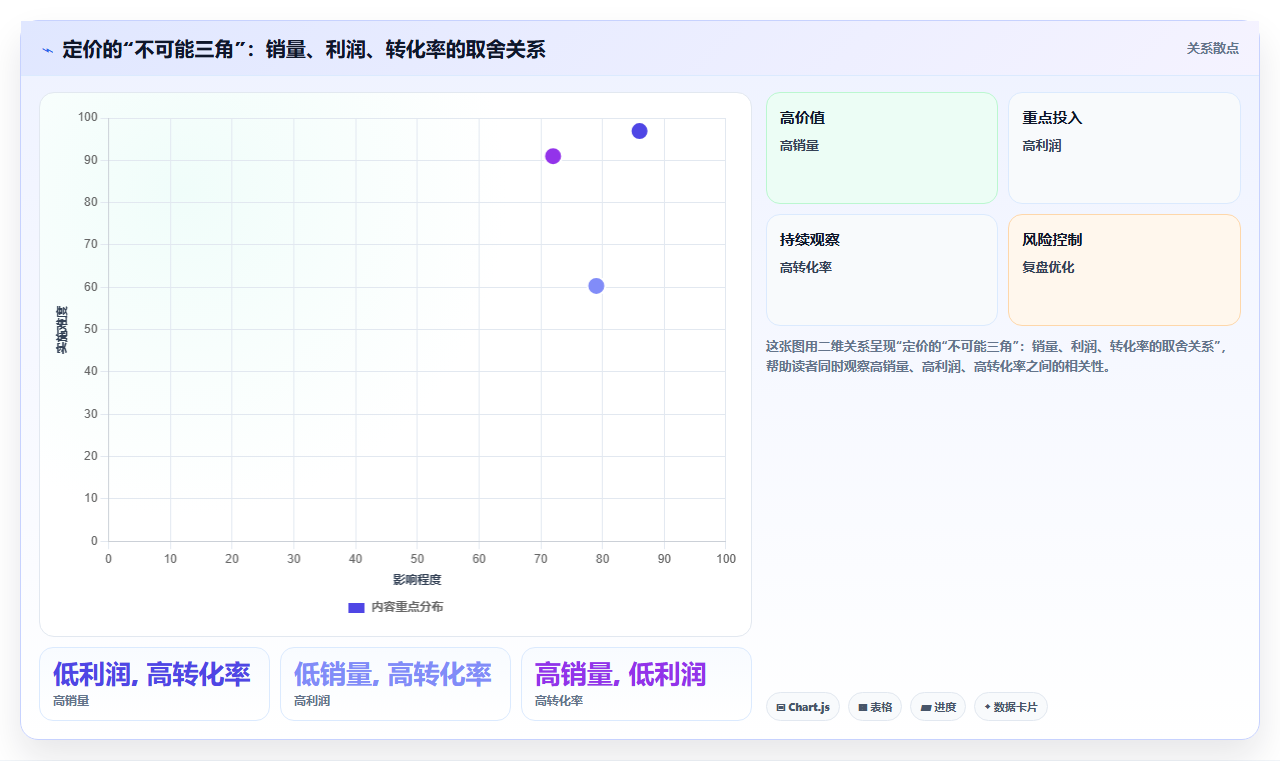Click the 低销量, 高转化率 summary card
The width and height of the screenshot is (1280, 761).
point(395,684)
